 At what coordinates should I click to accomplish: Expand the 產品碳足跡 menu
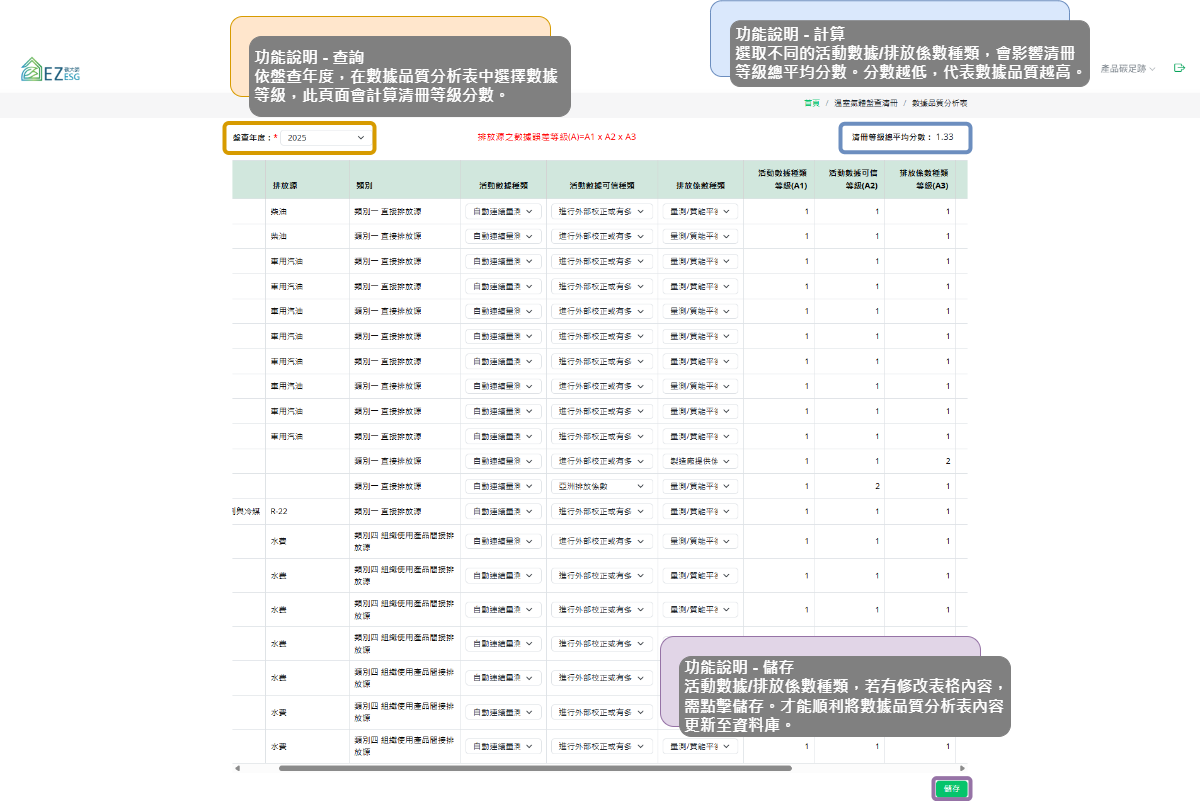[1127, 69]
